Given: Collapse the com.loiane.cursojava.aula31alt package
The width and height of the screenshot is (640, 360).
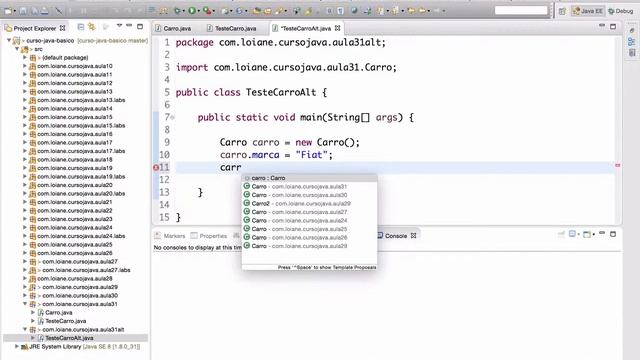Looking at the screenshot, I should [x=25, y=329].
